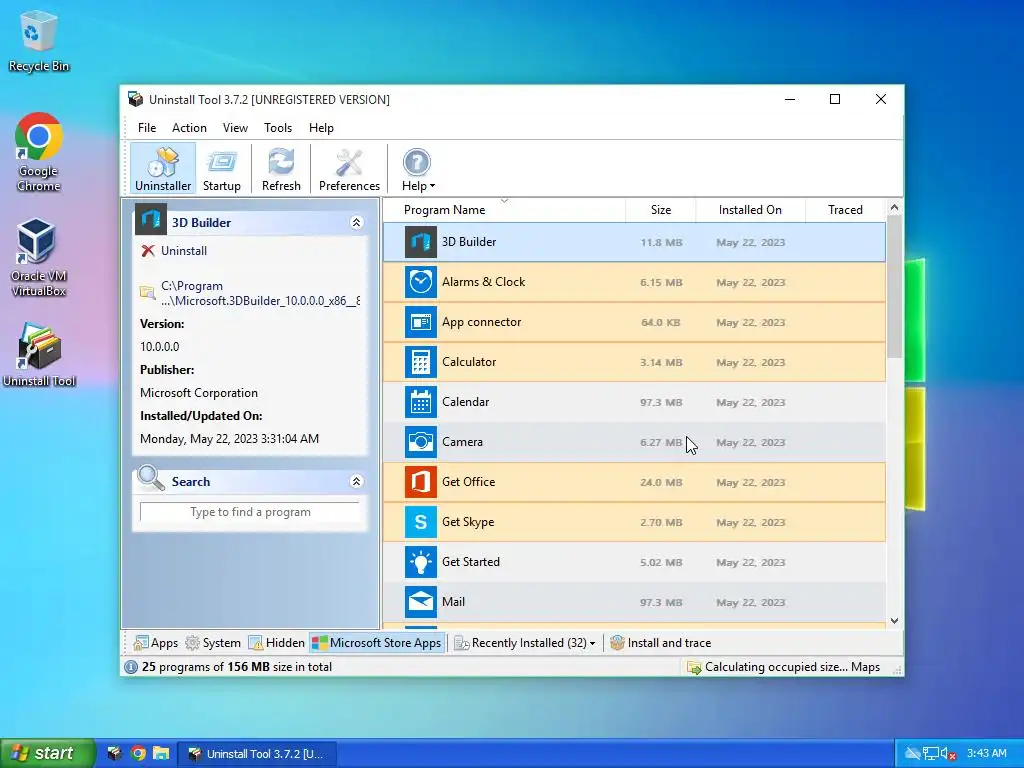1024x768 pixels.
Task: Select the Calculator row text
Action: [x=469, y=362]
